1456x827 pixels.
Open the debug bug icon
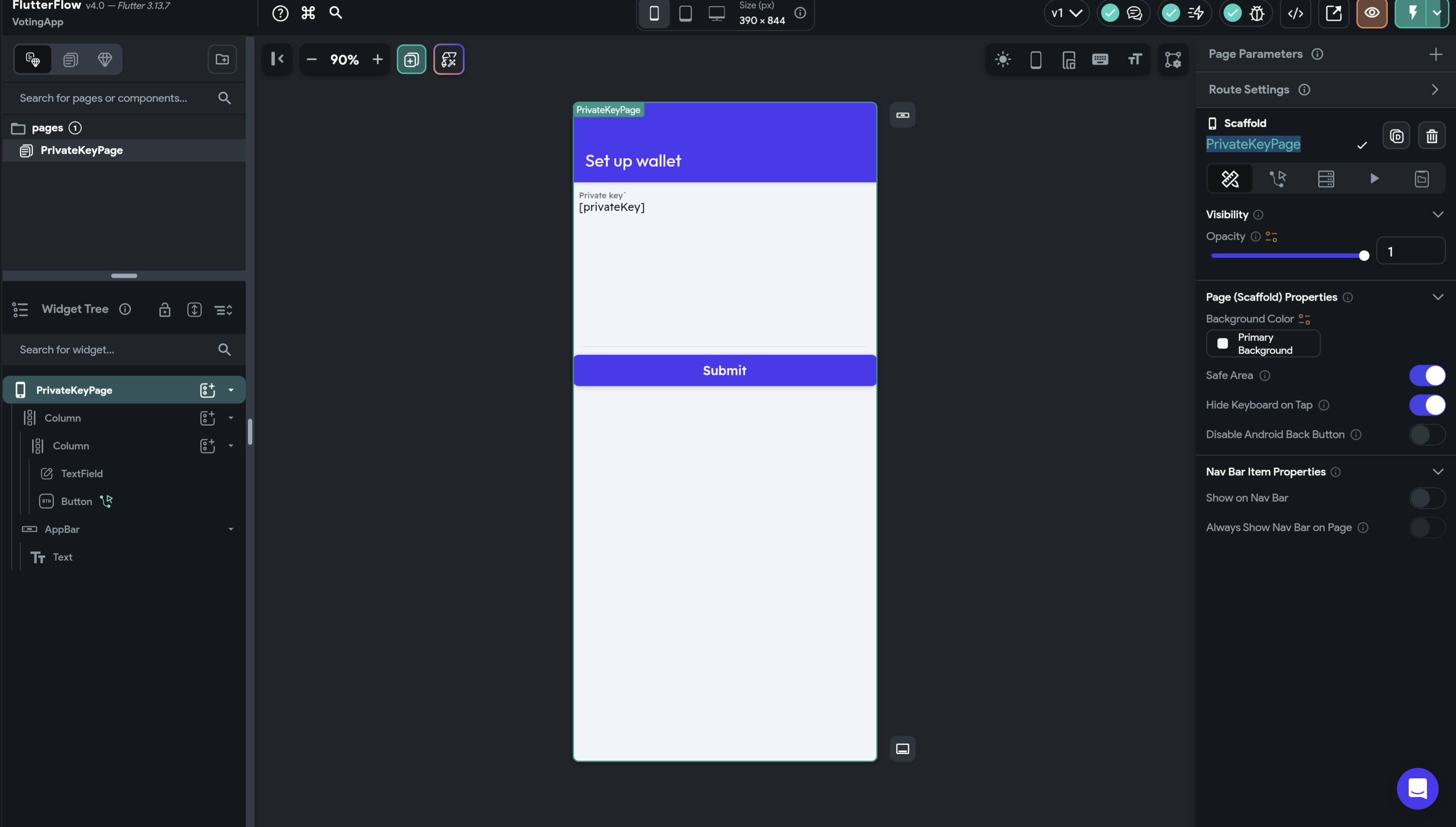(1257, 13)
